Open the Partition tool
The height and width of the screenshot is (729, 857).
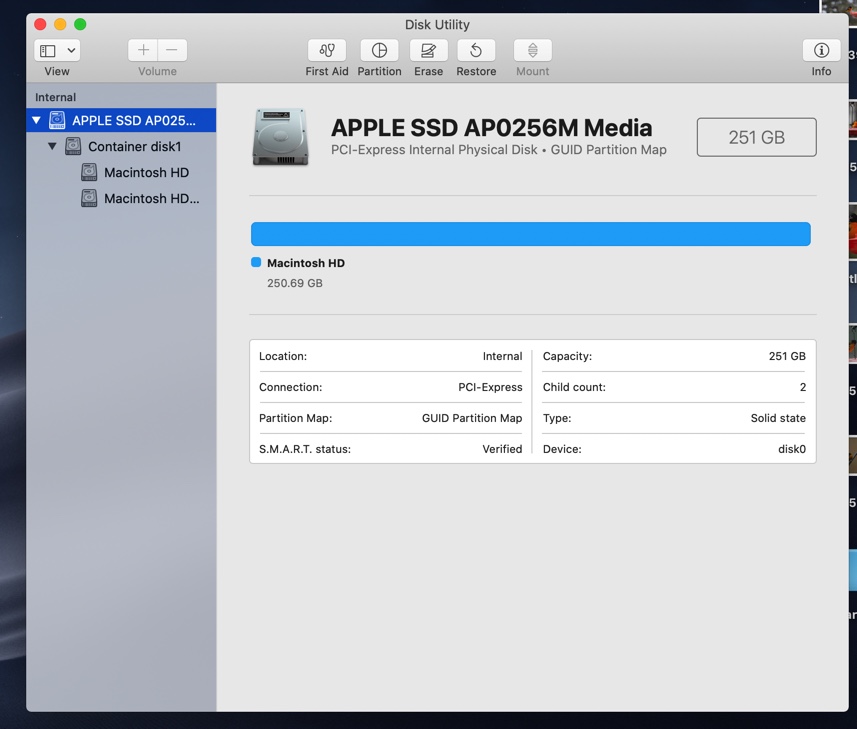tap(379, 50)
